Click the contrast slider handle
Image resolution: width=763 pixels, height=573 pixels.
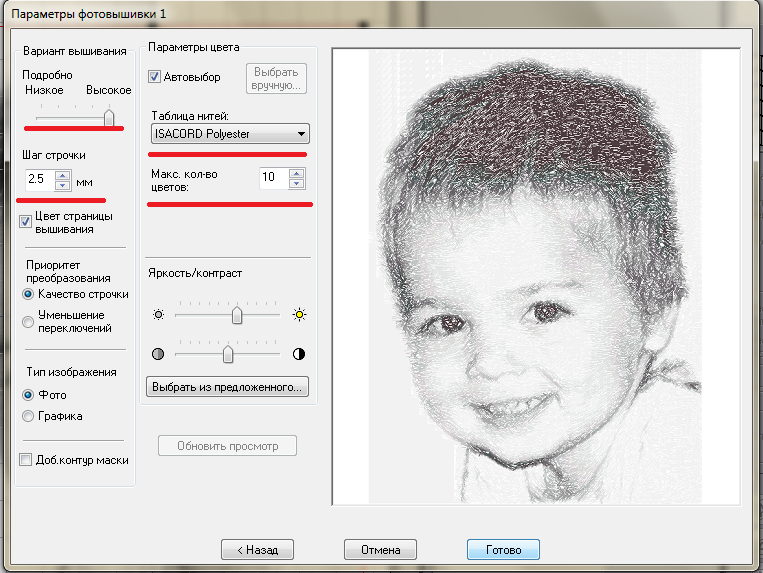[228, 354]
